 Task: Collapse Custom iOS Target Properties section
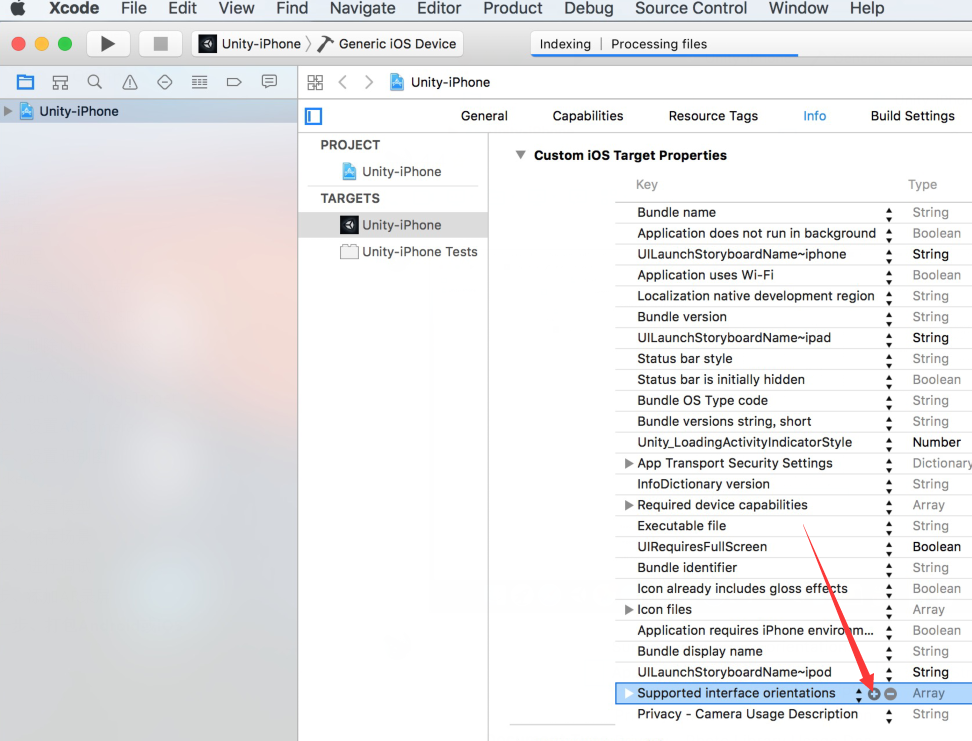pyautogui.click(x=521, y=155)
